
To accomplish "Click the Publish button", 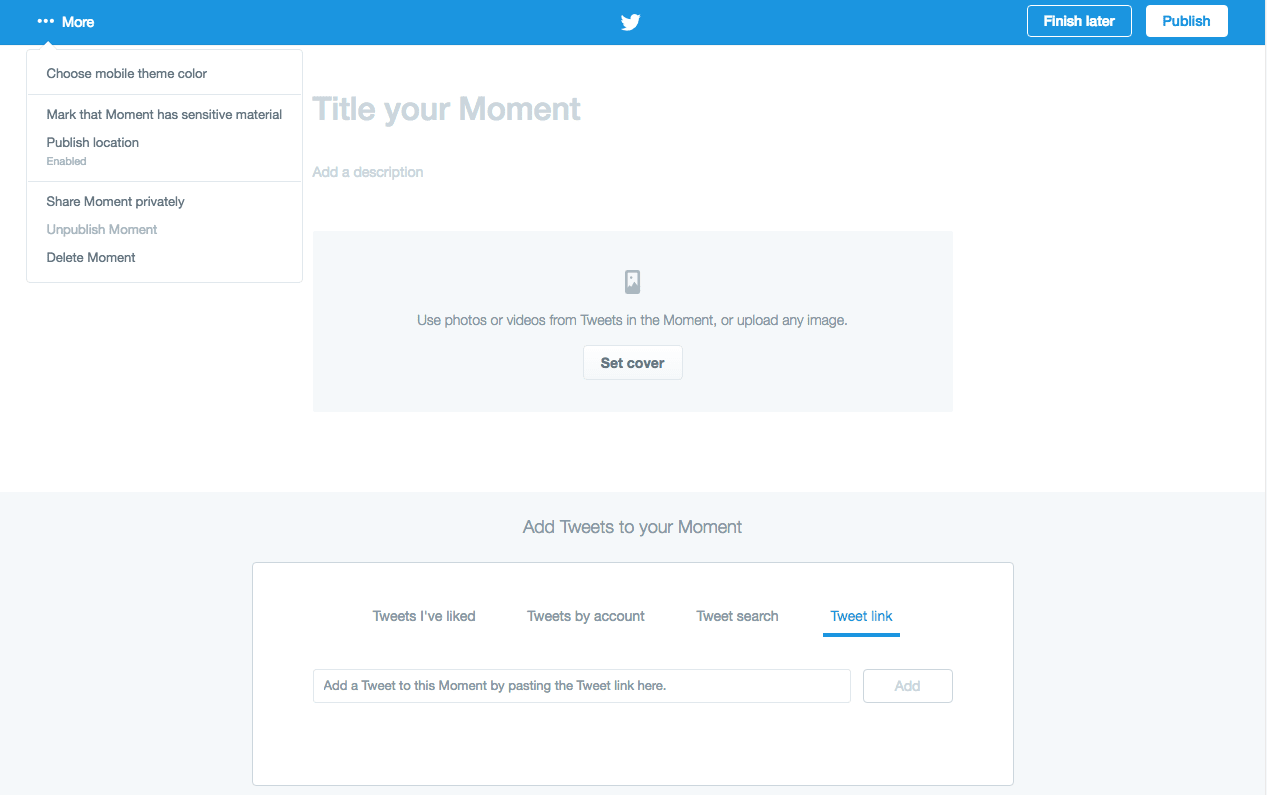I will (x=1186, y=21).
